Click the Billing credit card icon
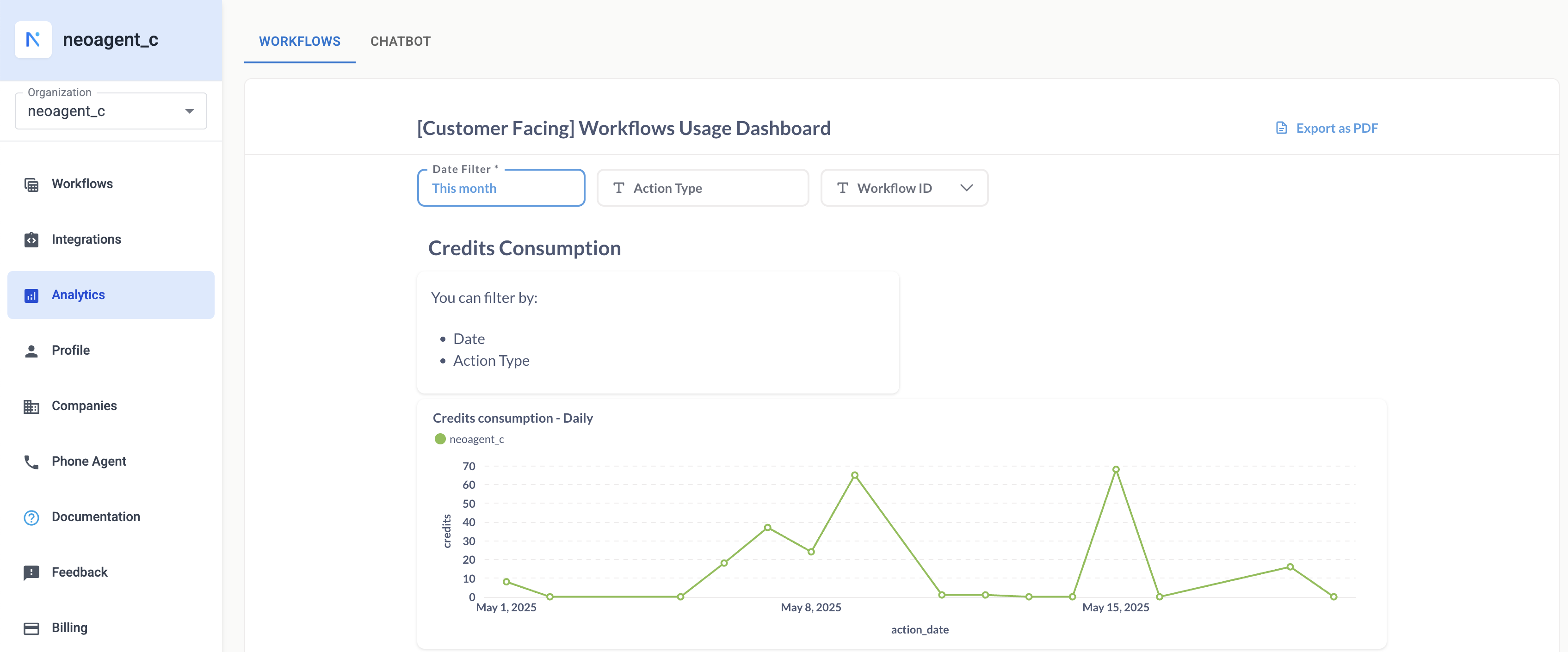The image size is (1568, 652). click(31, 627)
